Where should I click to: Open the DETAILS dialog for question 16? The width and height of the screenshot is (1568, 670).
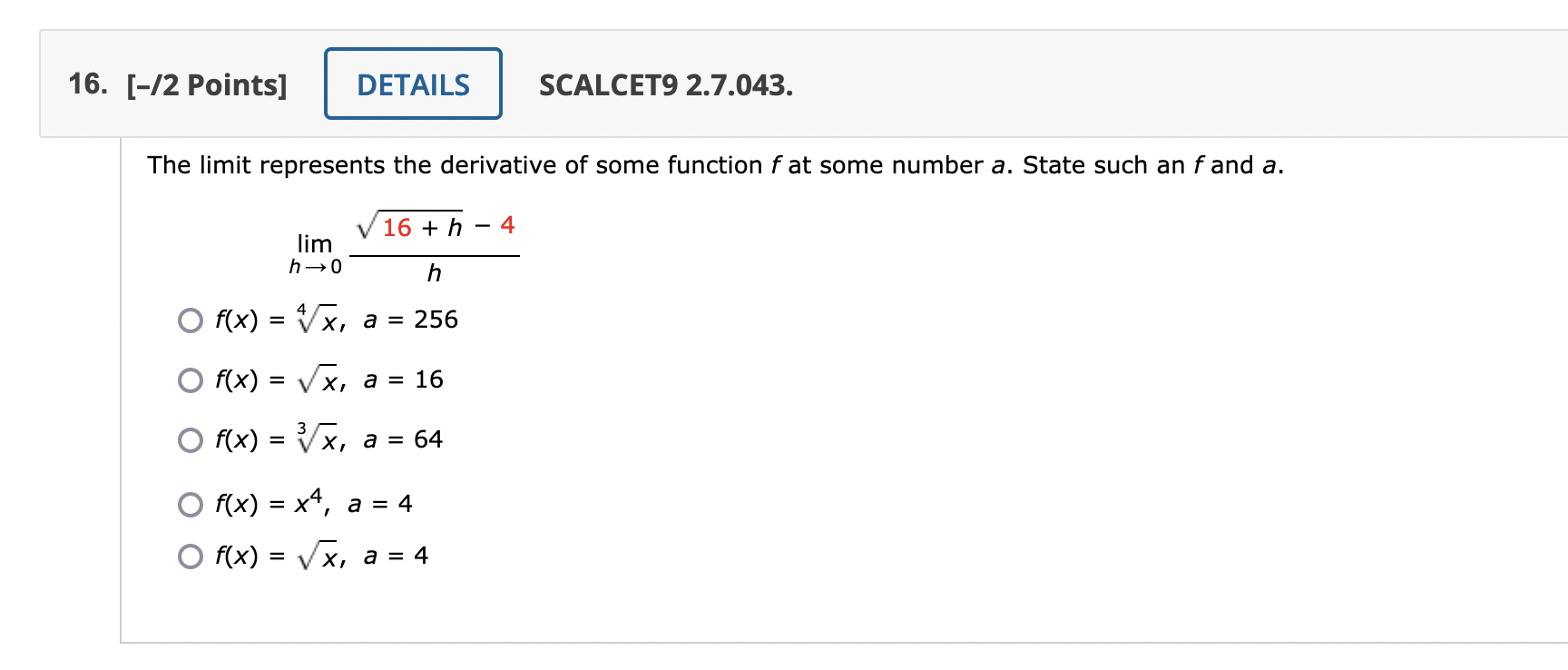[x=413, y=84]
